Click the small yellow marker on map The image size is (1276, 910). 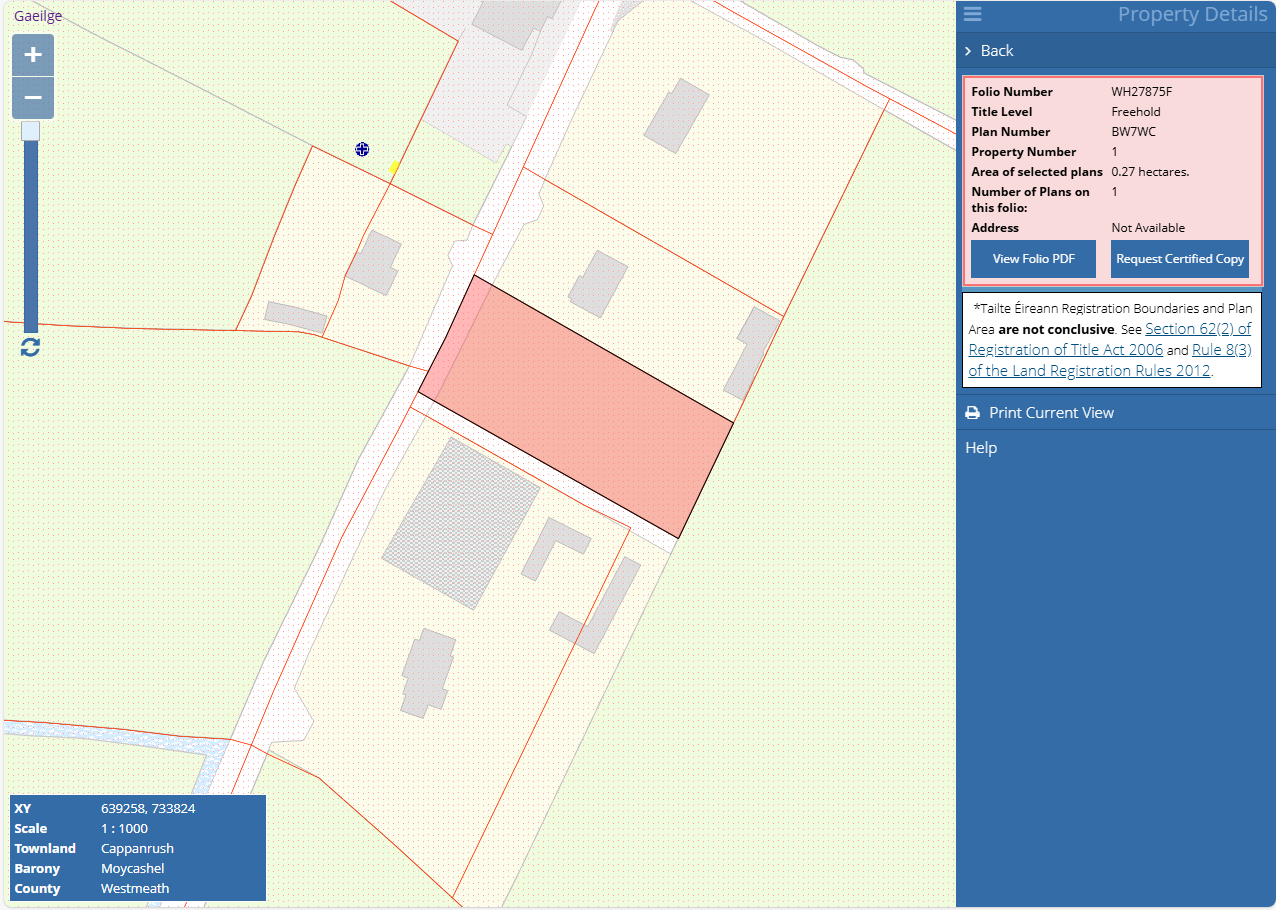coord(394,167)
